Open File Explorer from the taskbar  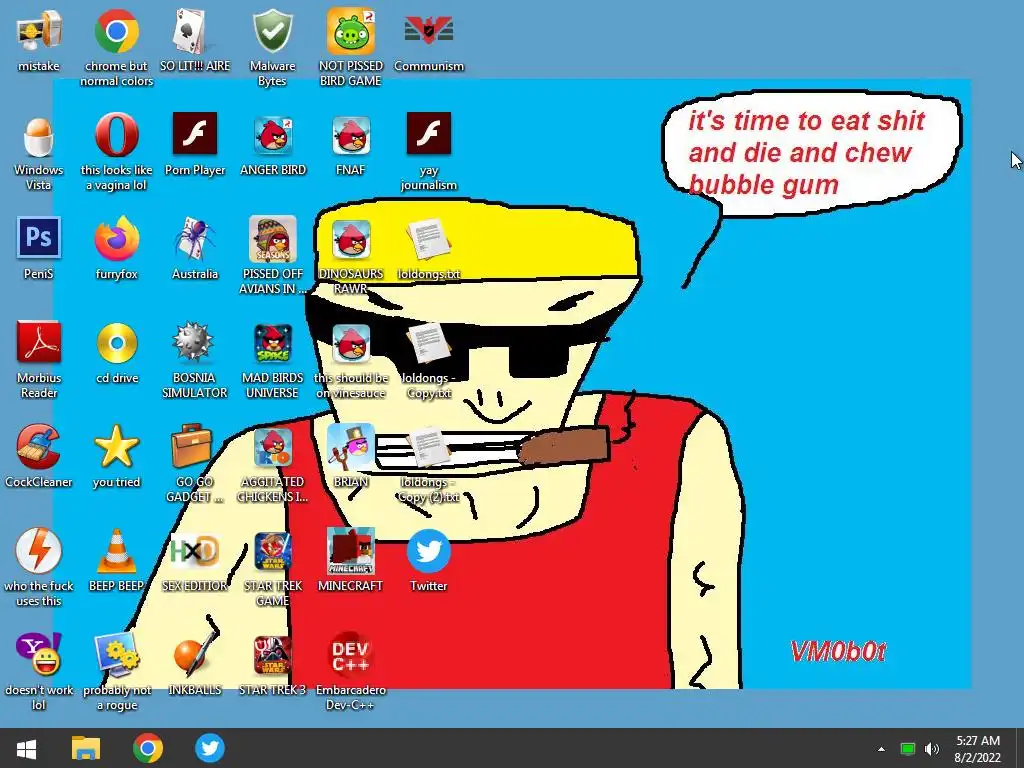(x=86, y=748)
